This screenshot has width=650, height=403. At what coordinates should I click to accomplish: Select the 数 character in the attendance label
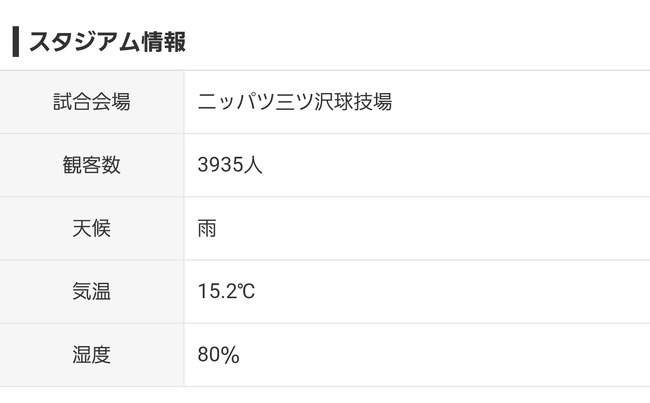pos(111,165)
